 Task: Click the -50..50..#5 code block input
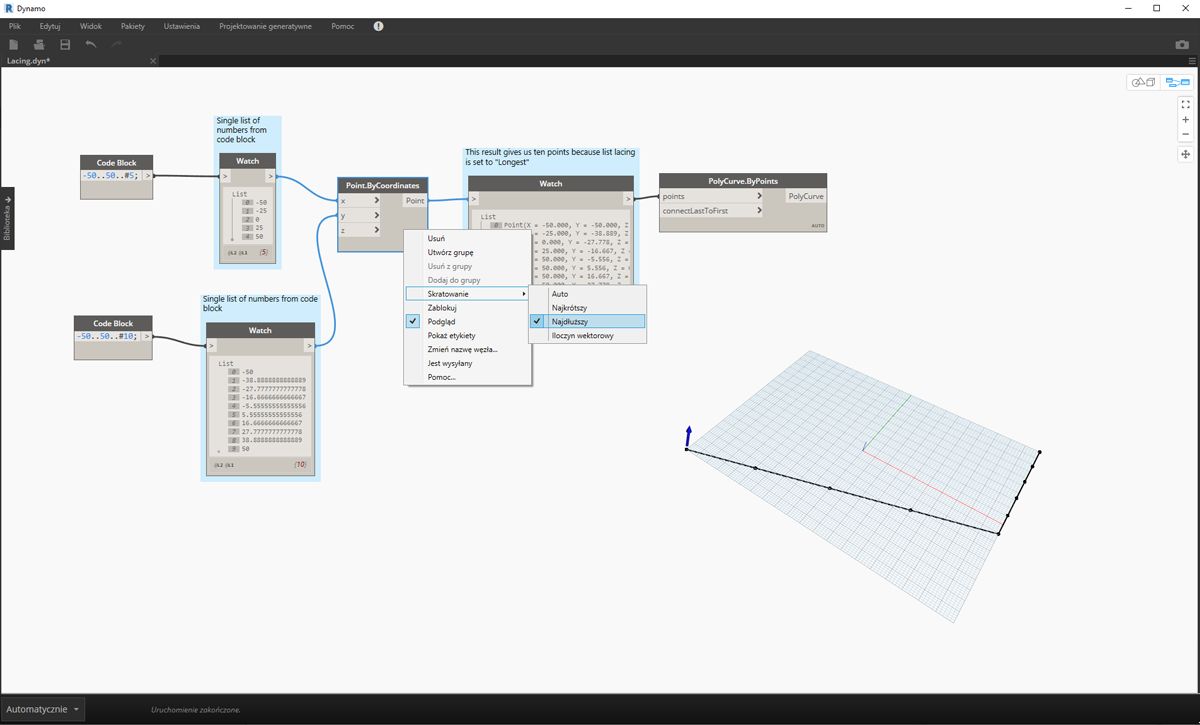[111, 175]
